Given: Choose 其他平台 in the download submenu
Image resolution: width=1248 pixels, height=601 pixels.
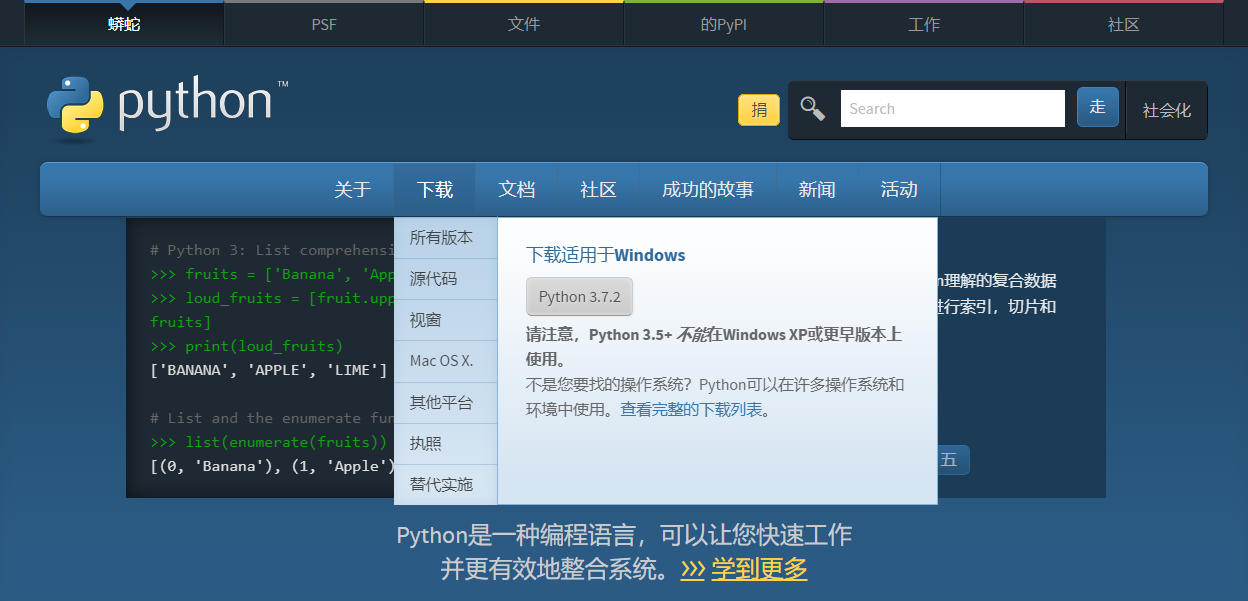Looking at the screenshot, I should click(x=446, y=403).
